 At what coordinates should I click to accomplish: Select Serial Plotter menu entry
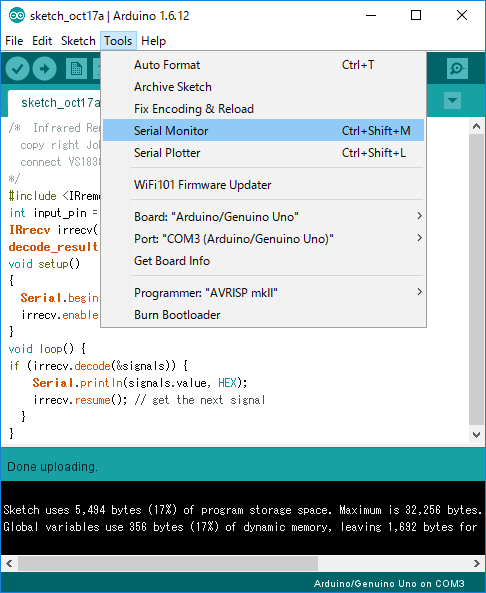click(x=263, y=153)
